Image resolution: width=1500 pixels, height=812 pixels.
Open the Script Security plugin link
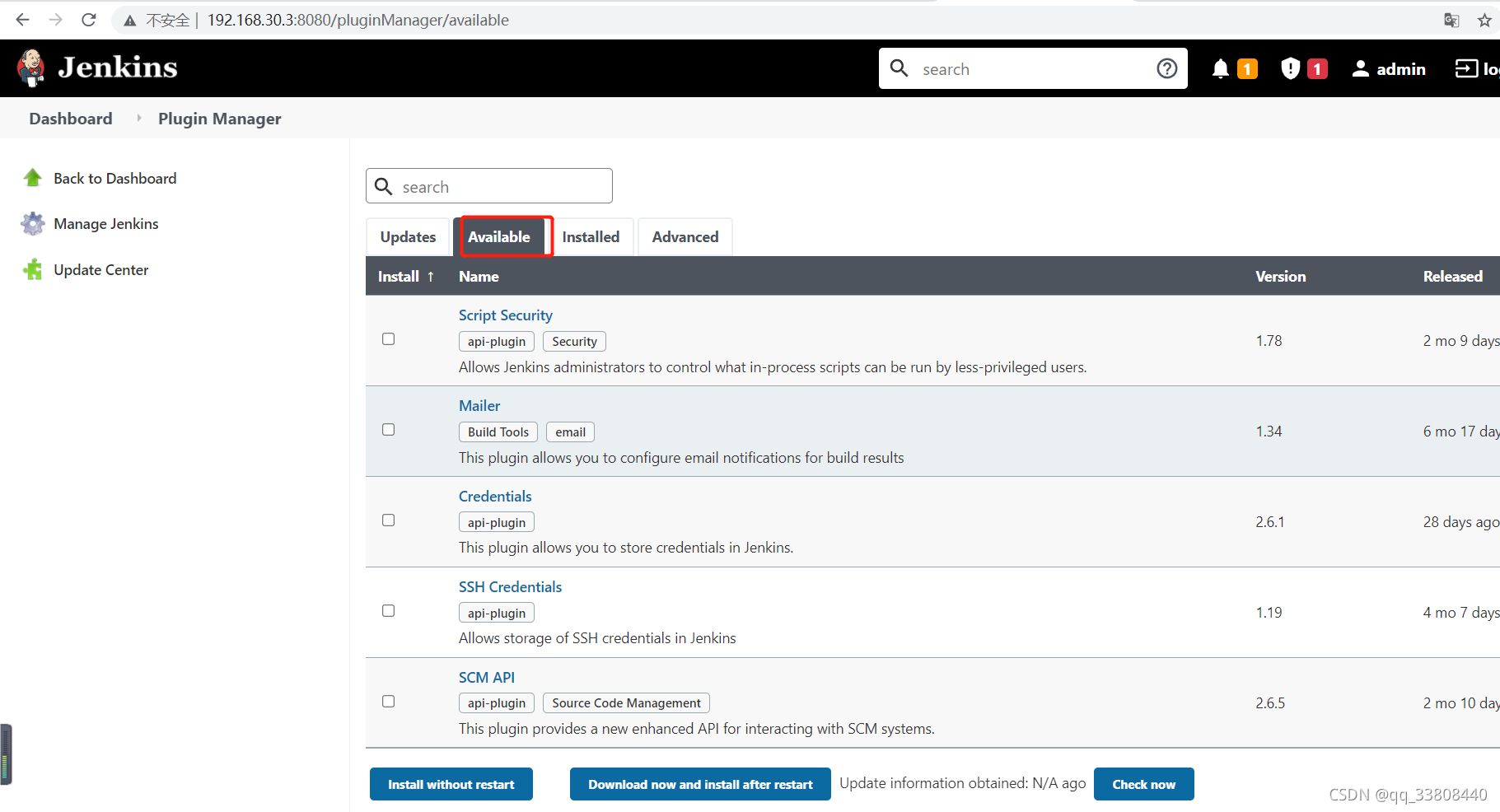(506, 315)
